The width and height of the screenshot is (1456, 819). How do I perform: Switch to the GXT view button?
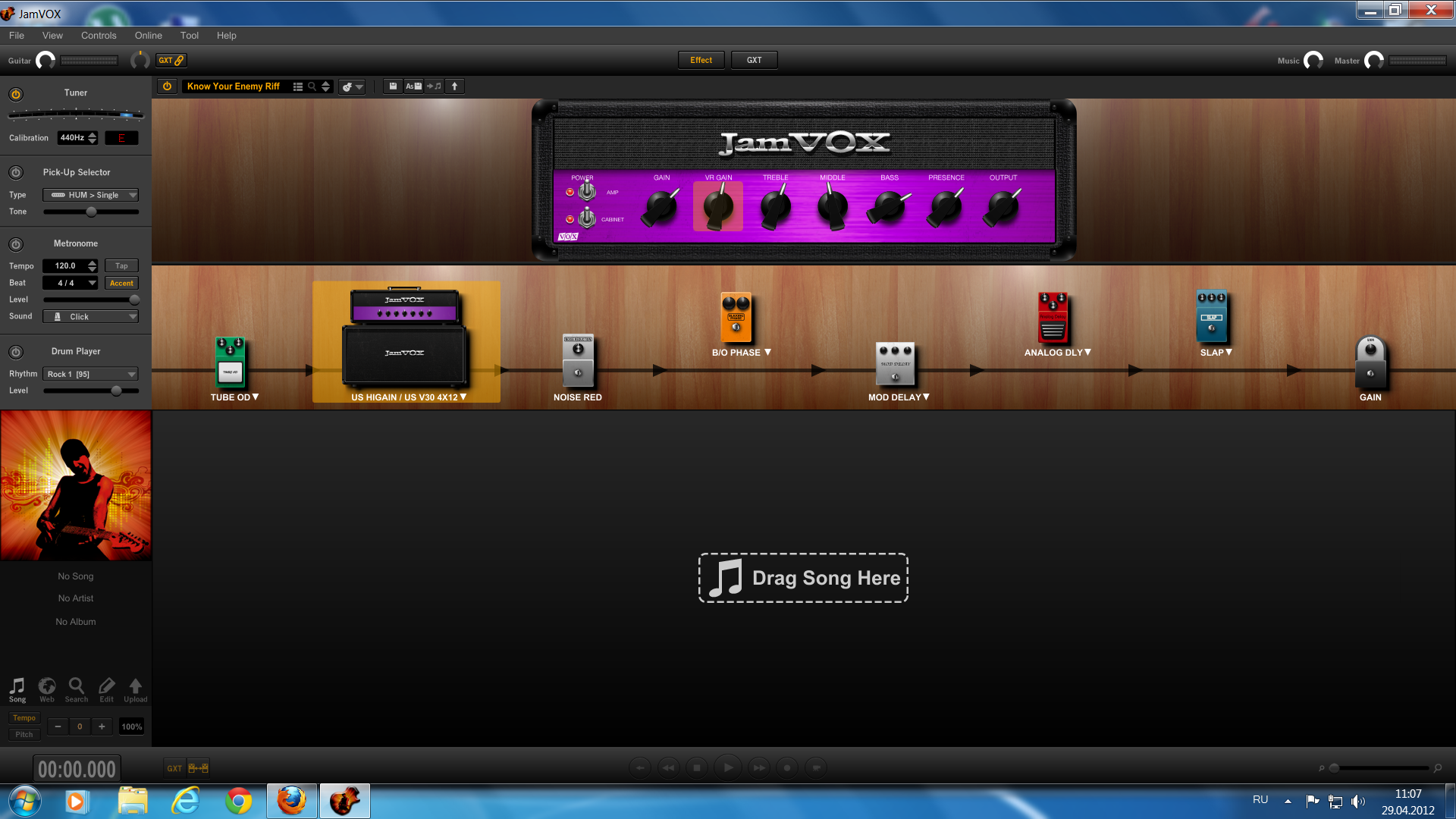[x=754, y=60]
